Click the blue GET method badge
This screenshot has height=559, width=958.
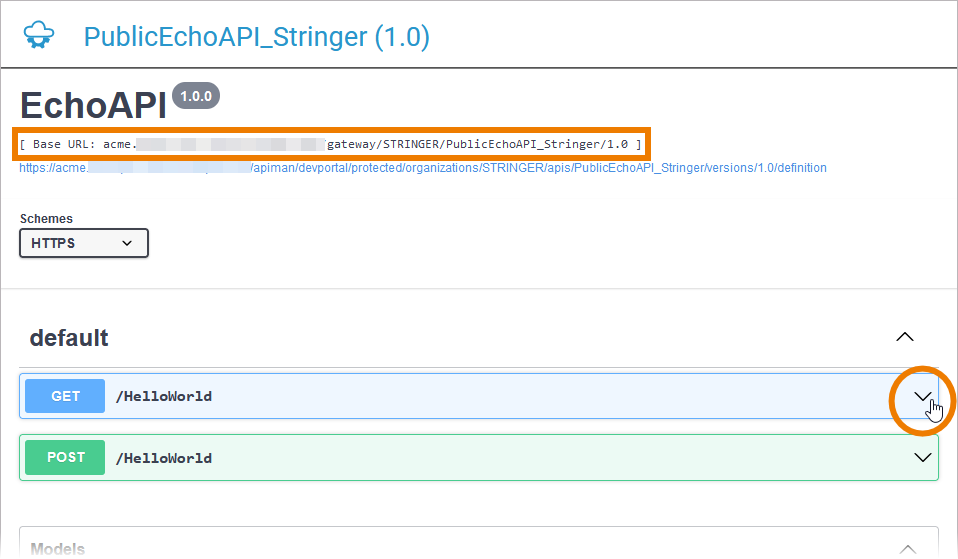pyautogui.click(x=65, y=396)
